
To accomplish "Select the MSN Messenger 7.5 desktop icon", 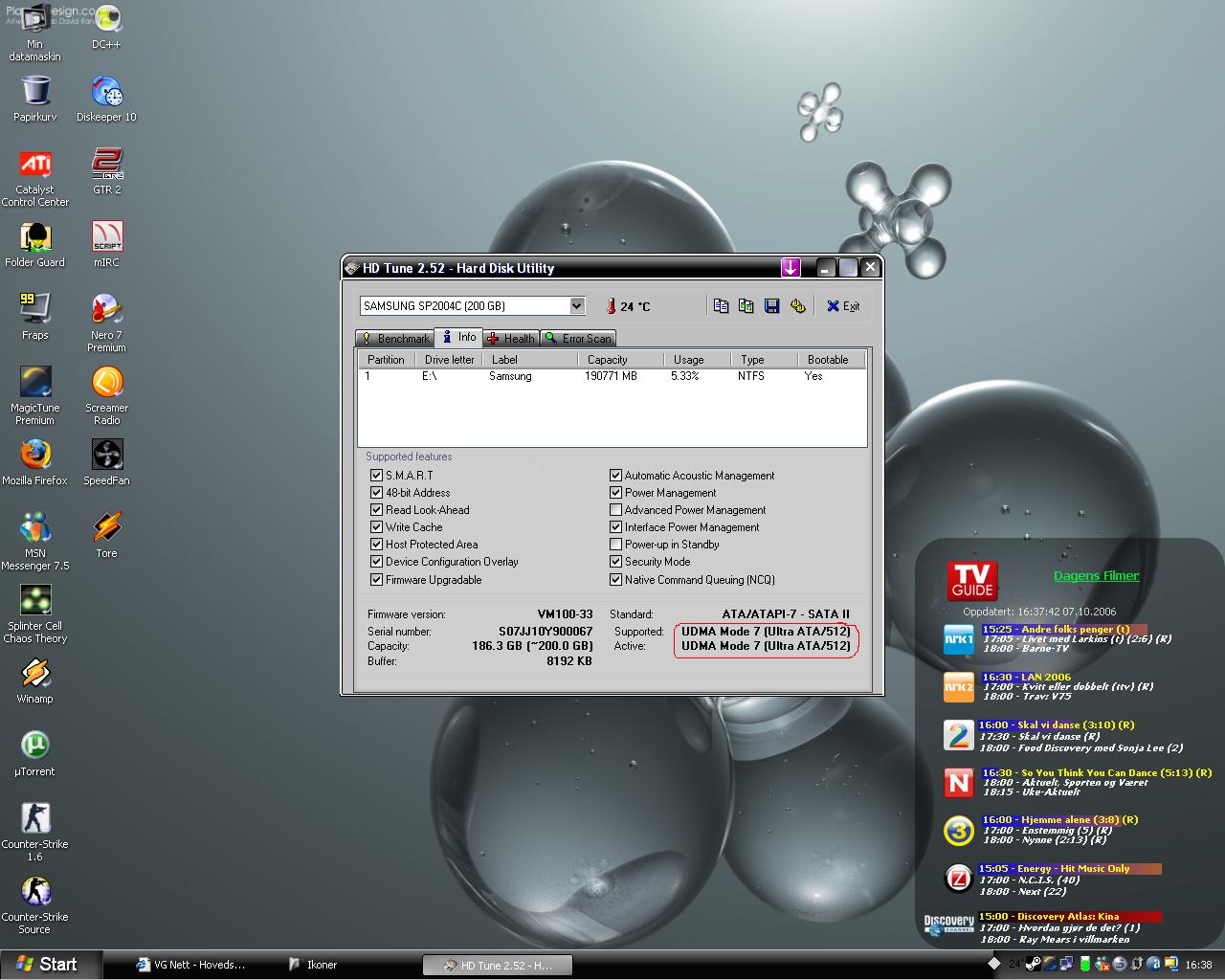I will pos(35,542).
